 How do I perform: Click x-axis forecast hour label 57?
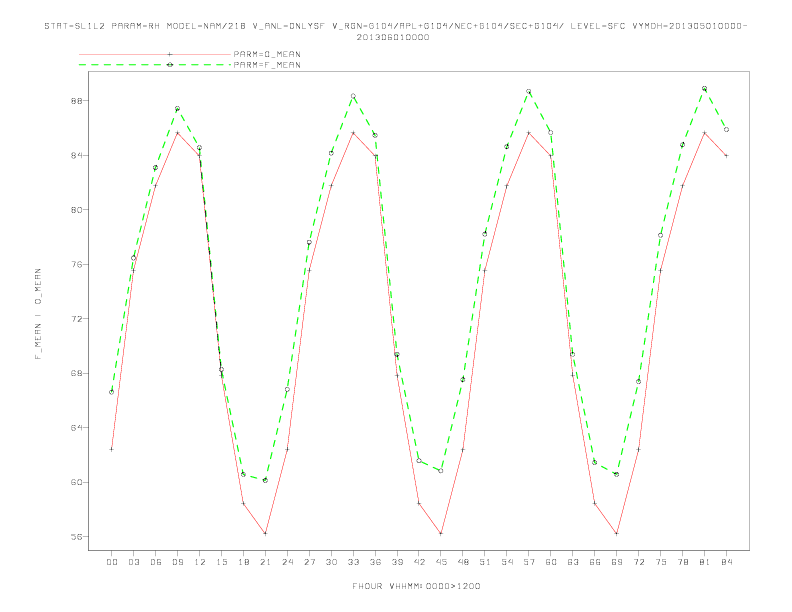[x=529, y=562]
